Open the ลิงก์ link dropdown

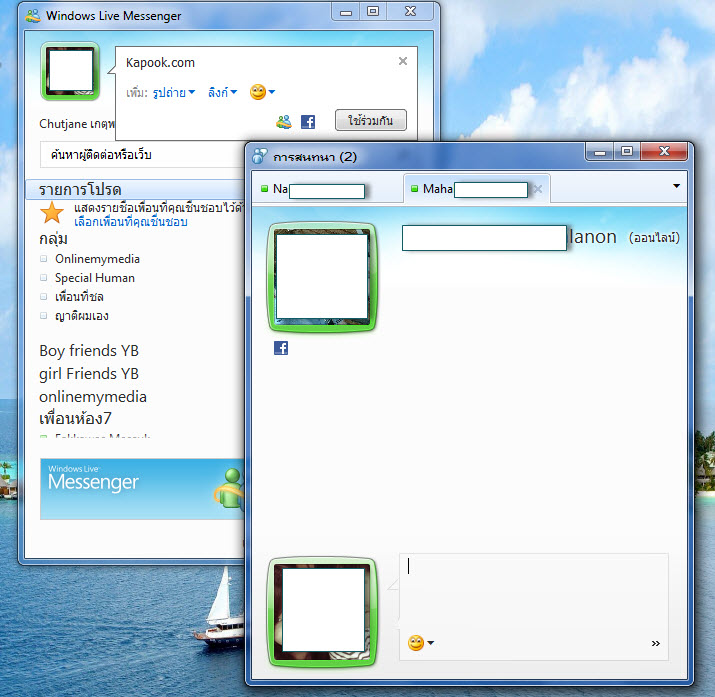(x=223, y=93)
